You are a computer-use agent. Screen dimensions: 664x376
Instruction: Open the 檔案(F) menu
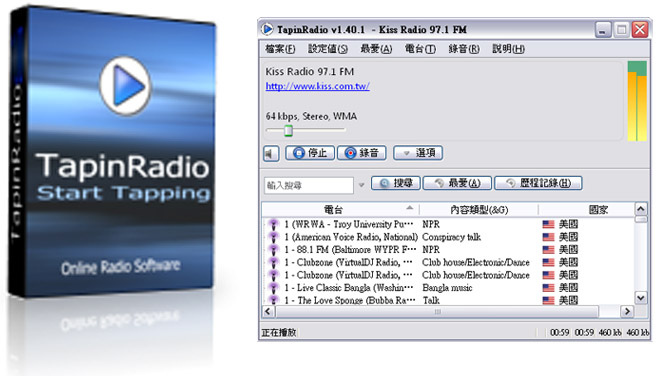coord(280,49)
